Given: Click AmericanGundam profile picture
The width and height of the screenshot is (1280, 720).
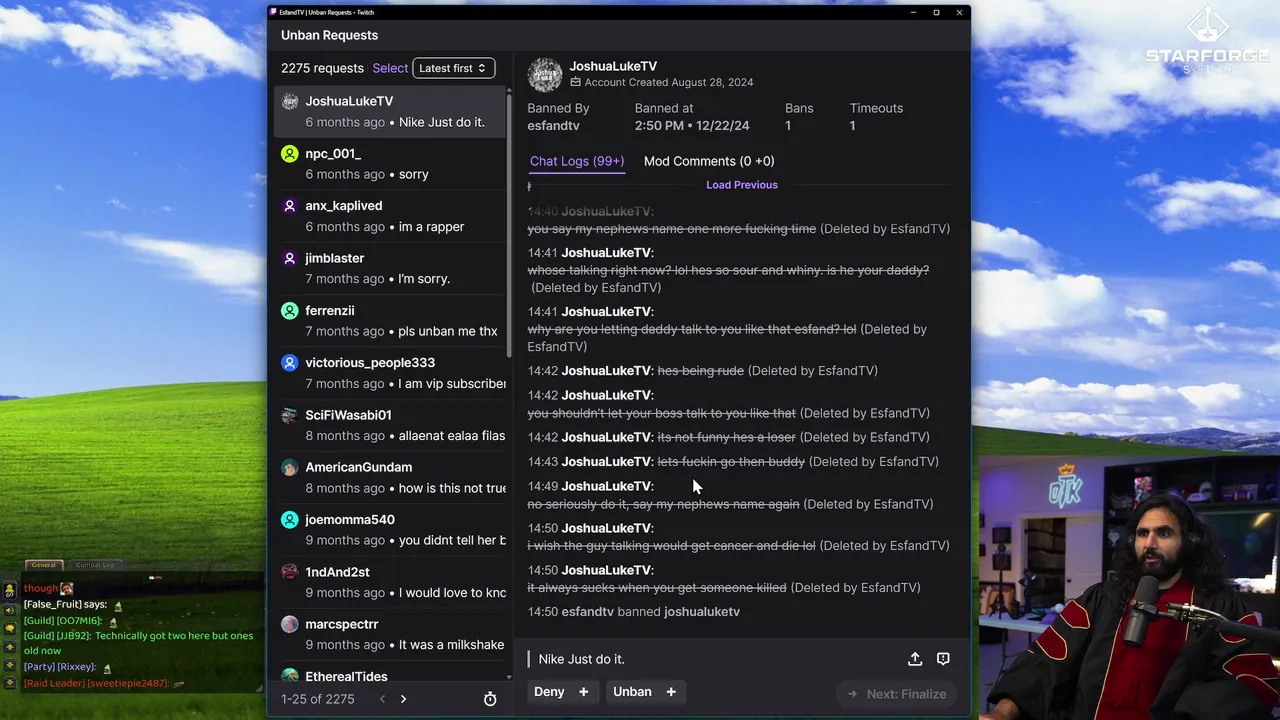Looking at the screenshot, I should coord(290,467).
